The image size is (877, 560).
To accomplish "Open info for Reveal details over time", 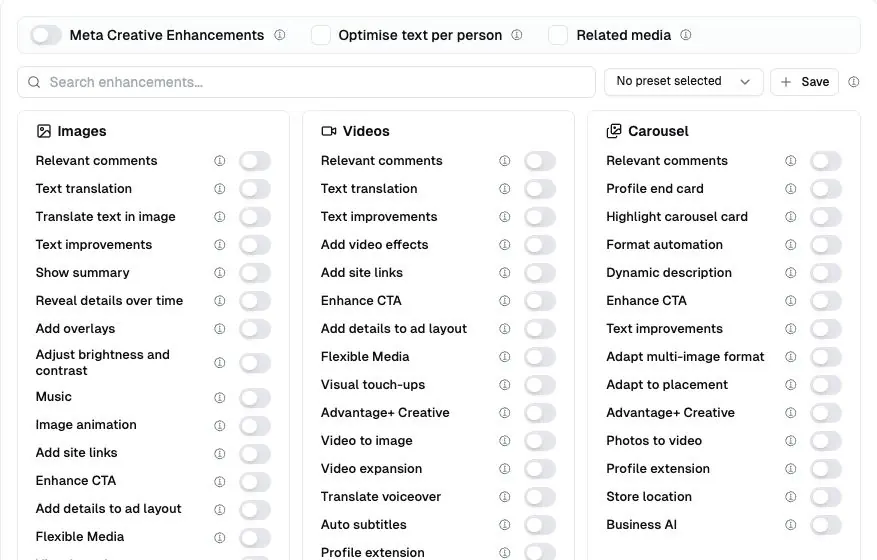I will 220,300.
